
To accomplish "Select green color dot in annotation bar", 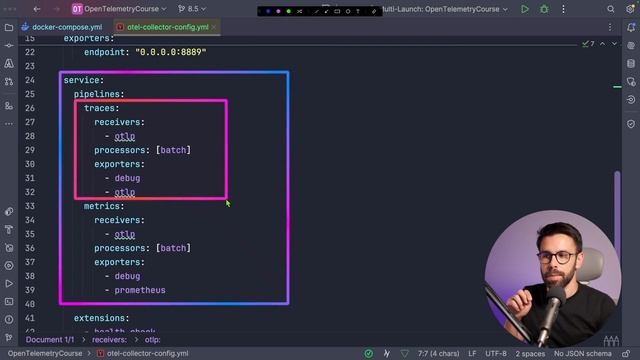I will (x=289, y=11).
